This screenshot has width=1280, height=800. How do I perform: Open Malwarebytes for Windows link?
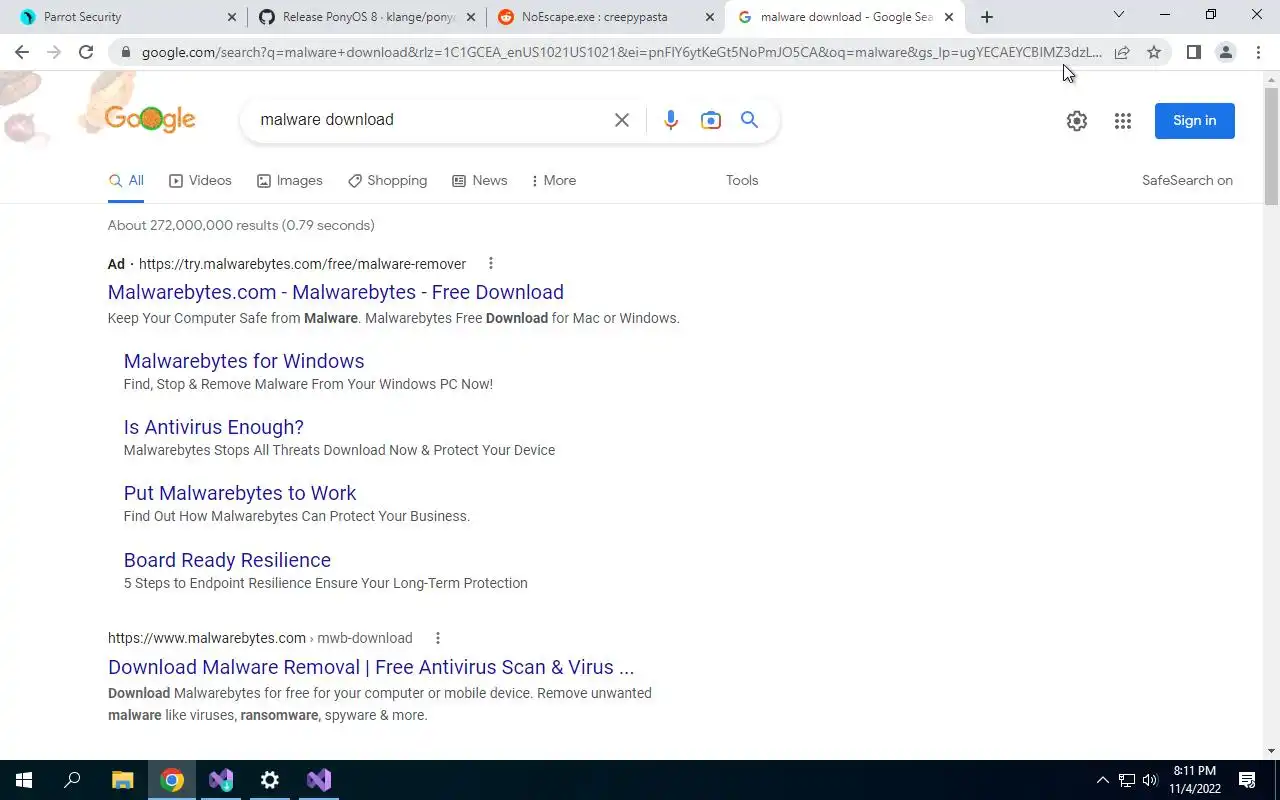tap(244, 361)
